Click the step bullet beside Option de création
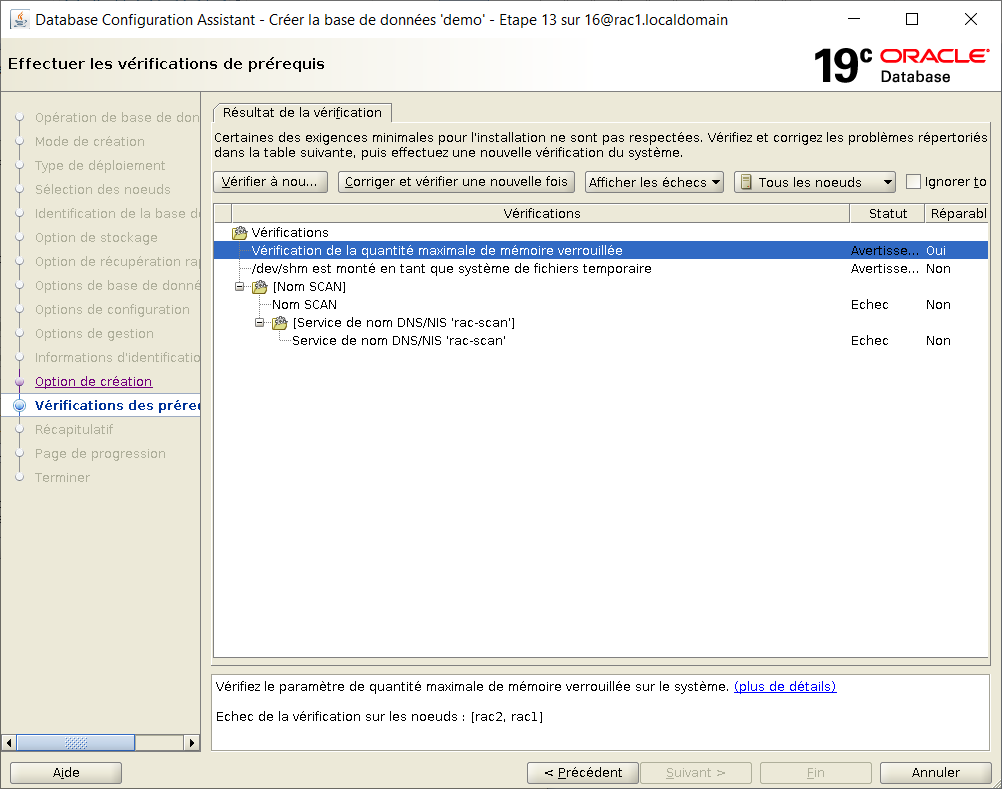Image resolution: width=1002 pixels, height=789 pixels. (x=20, y=381)
